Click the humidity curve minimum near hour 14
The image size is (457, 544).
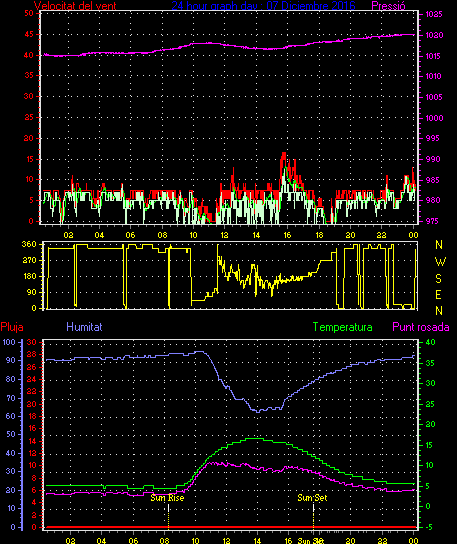point(258,411)
